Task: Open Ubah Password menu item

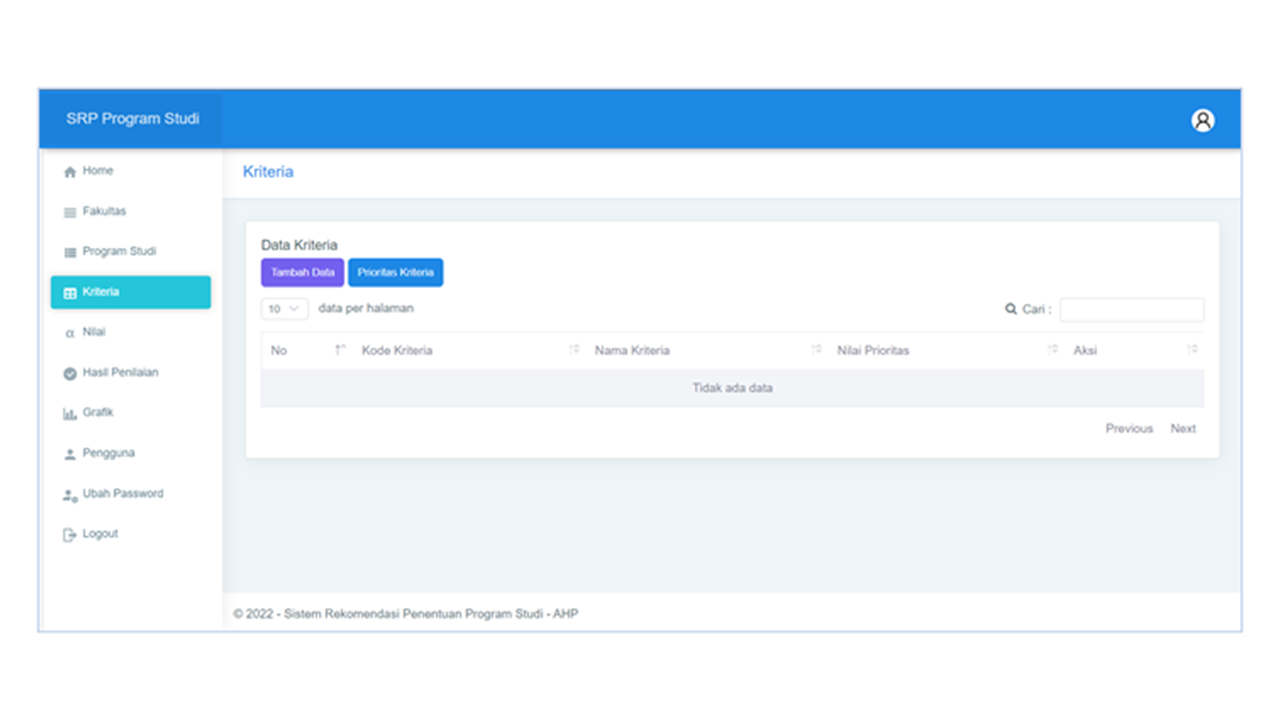Action: tap(122, 493)
